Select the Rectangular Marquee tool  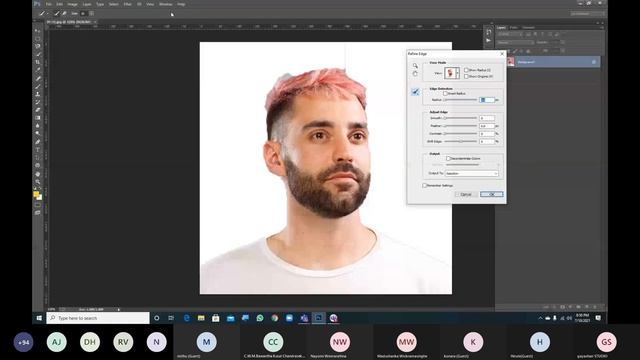38,39
